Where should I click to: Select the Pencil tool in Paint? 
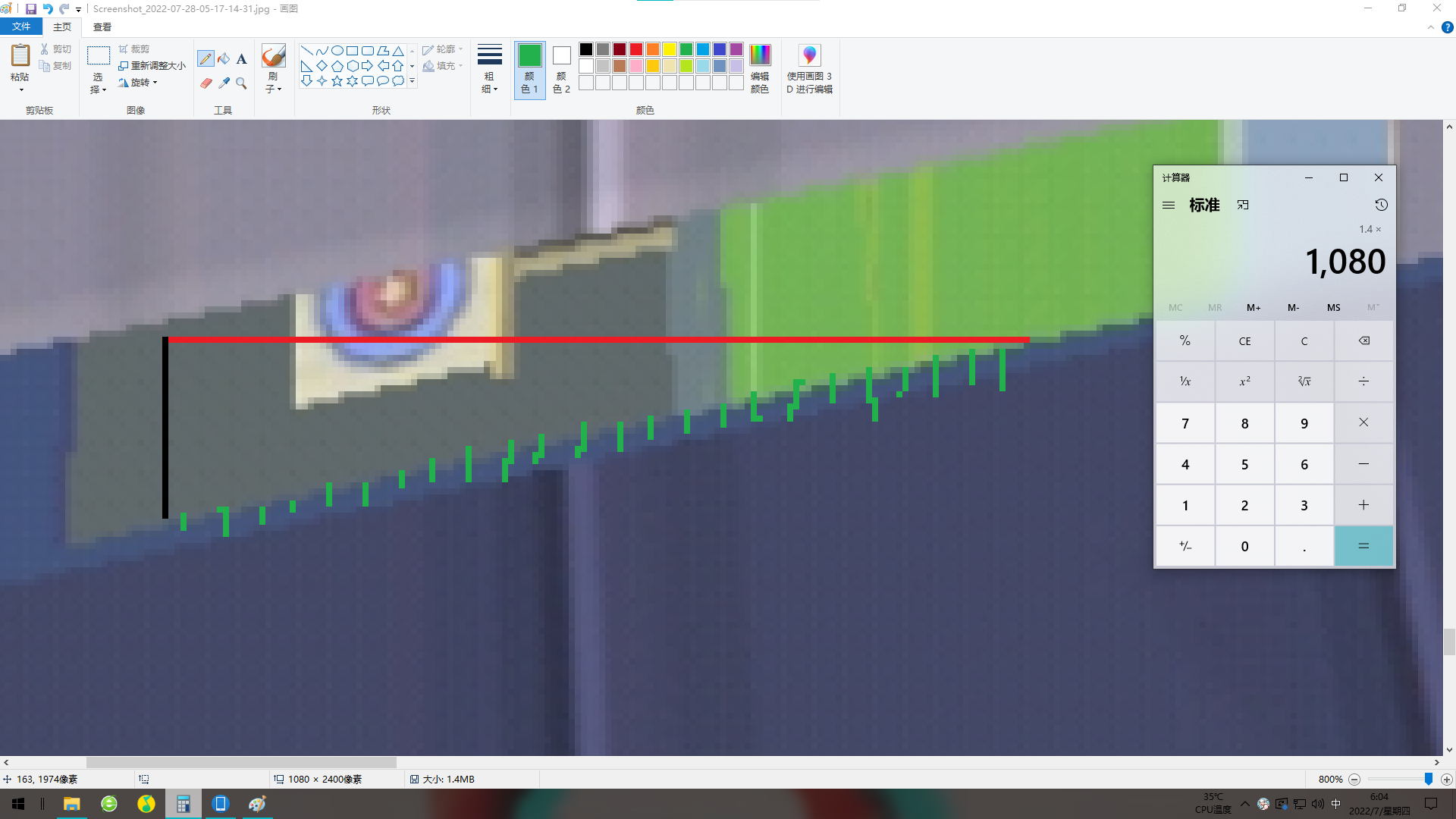[x=206, y=59]
